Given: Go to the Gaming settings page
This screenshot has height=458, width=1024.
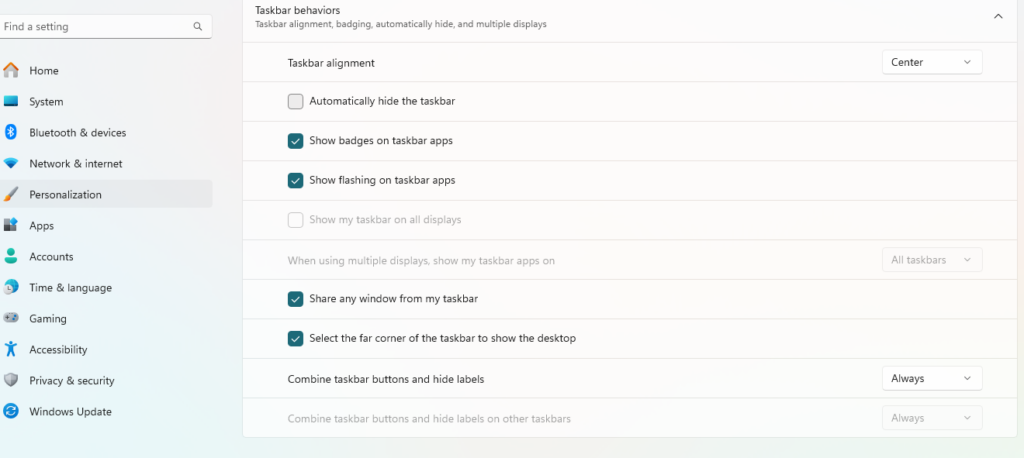Looking at the screenshot, I should tap(48, 318).
